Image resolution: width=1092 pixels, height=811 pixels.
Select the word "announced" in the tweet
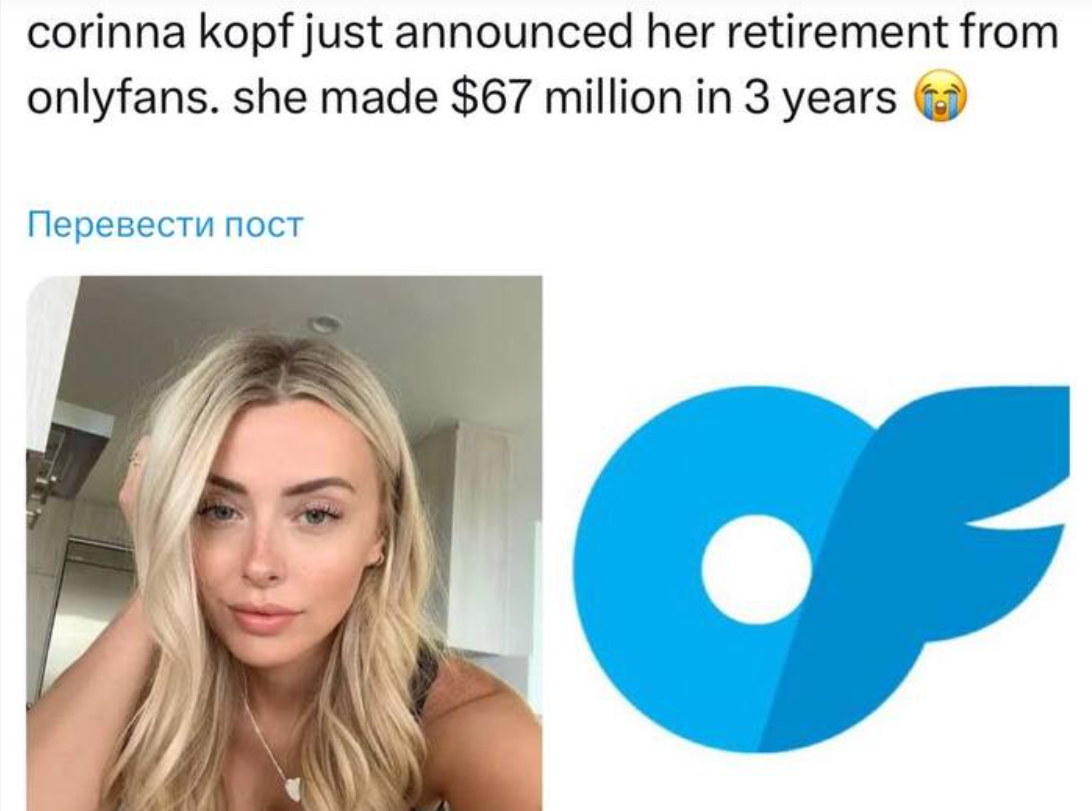click(x=514, y=31)
